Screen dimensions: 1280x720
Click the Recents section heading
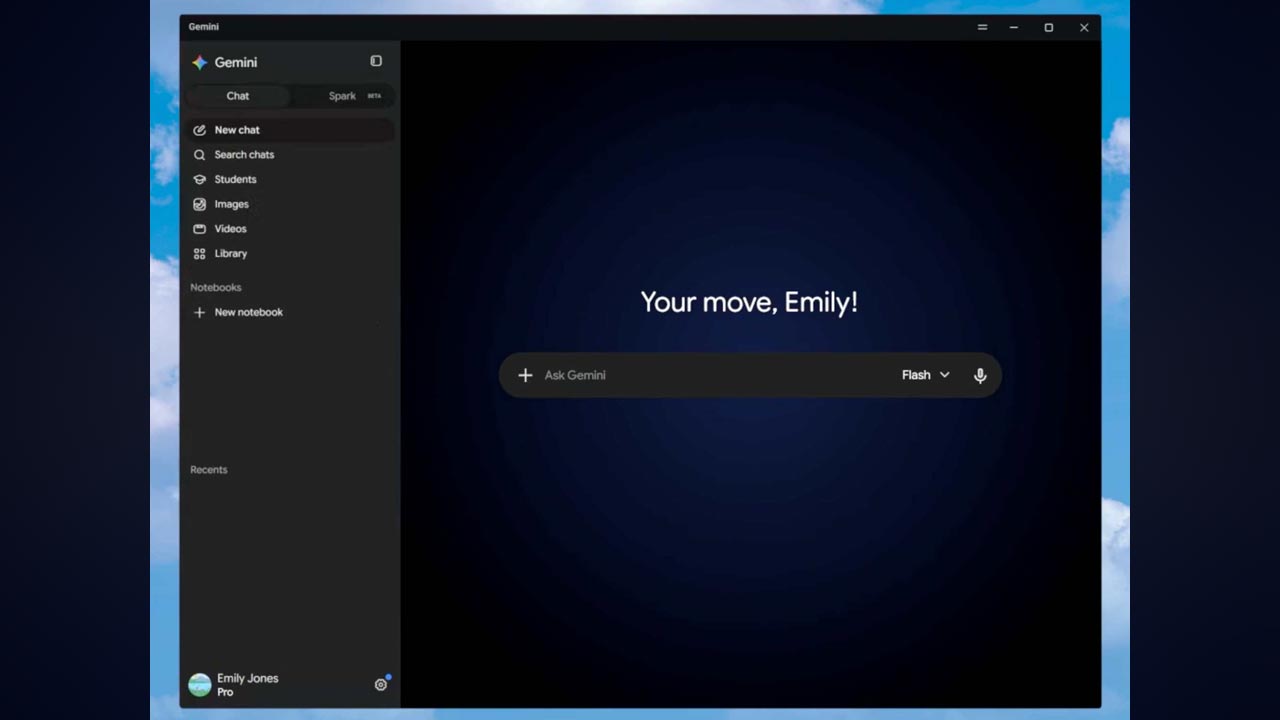[x=209, y=470]
